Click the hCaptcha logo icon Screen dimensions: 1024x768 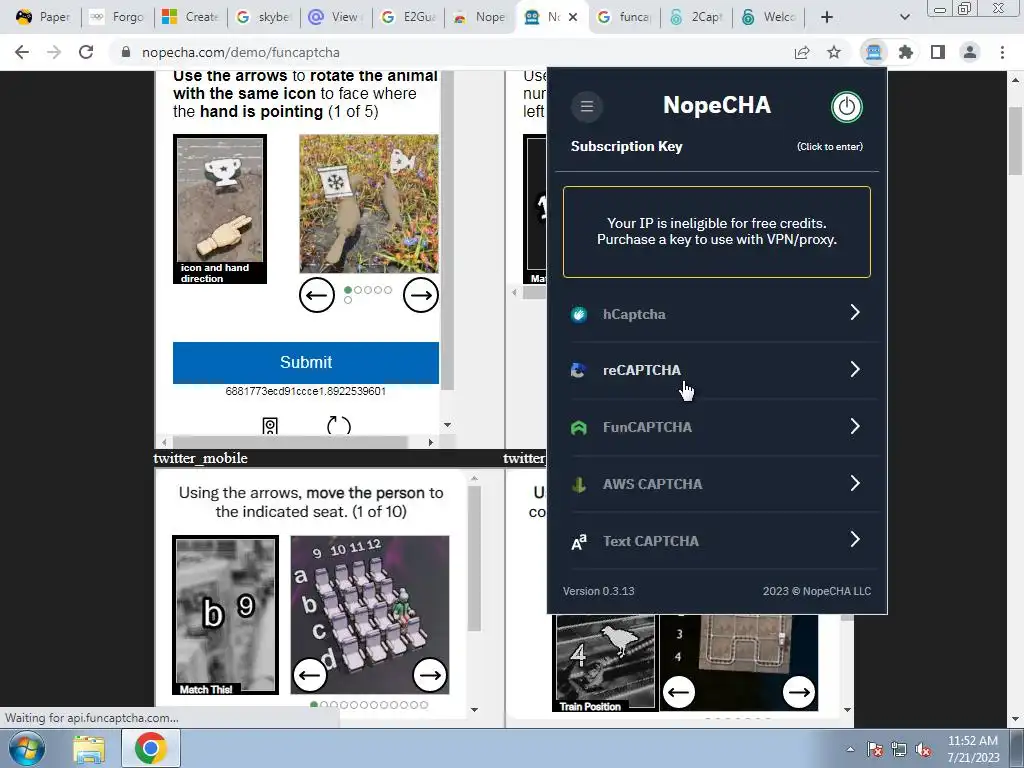pyautogui.click(x=579, y=314)
